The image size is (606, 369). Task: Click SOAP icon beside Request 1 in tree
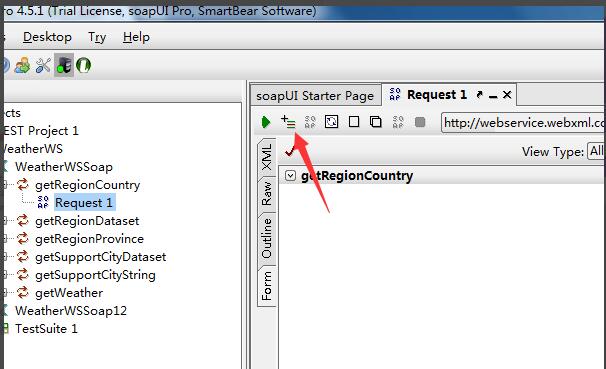(x=43, y=202)
